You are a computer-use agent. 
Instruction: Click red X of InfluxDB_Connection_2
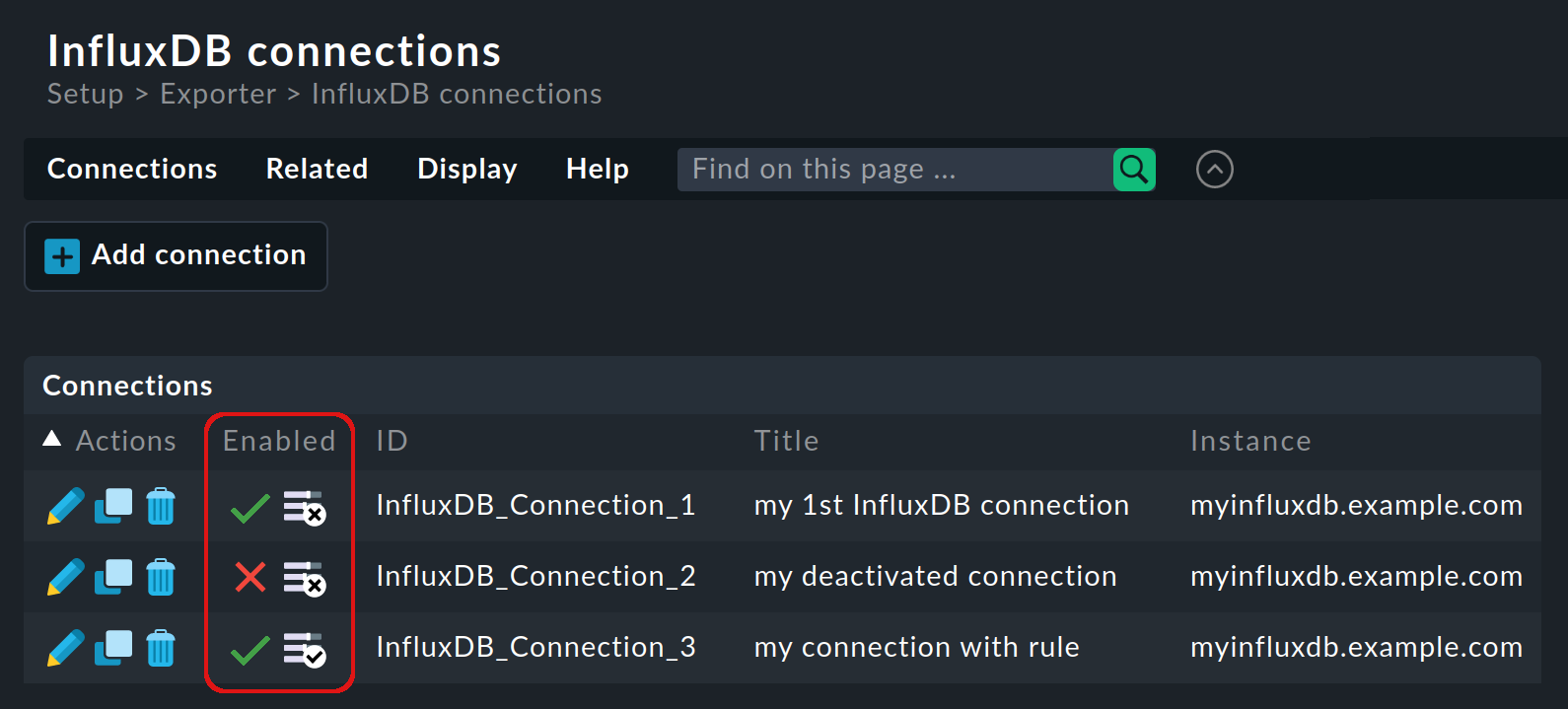[x=250, y=577]
